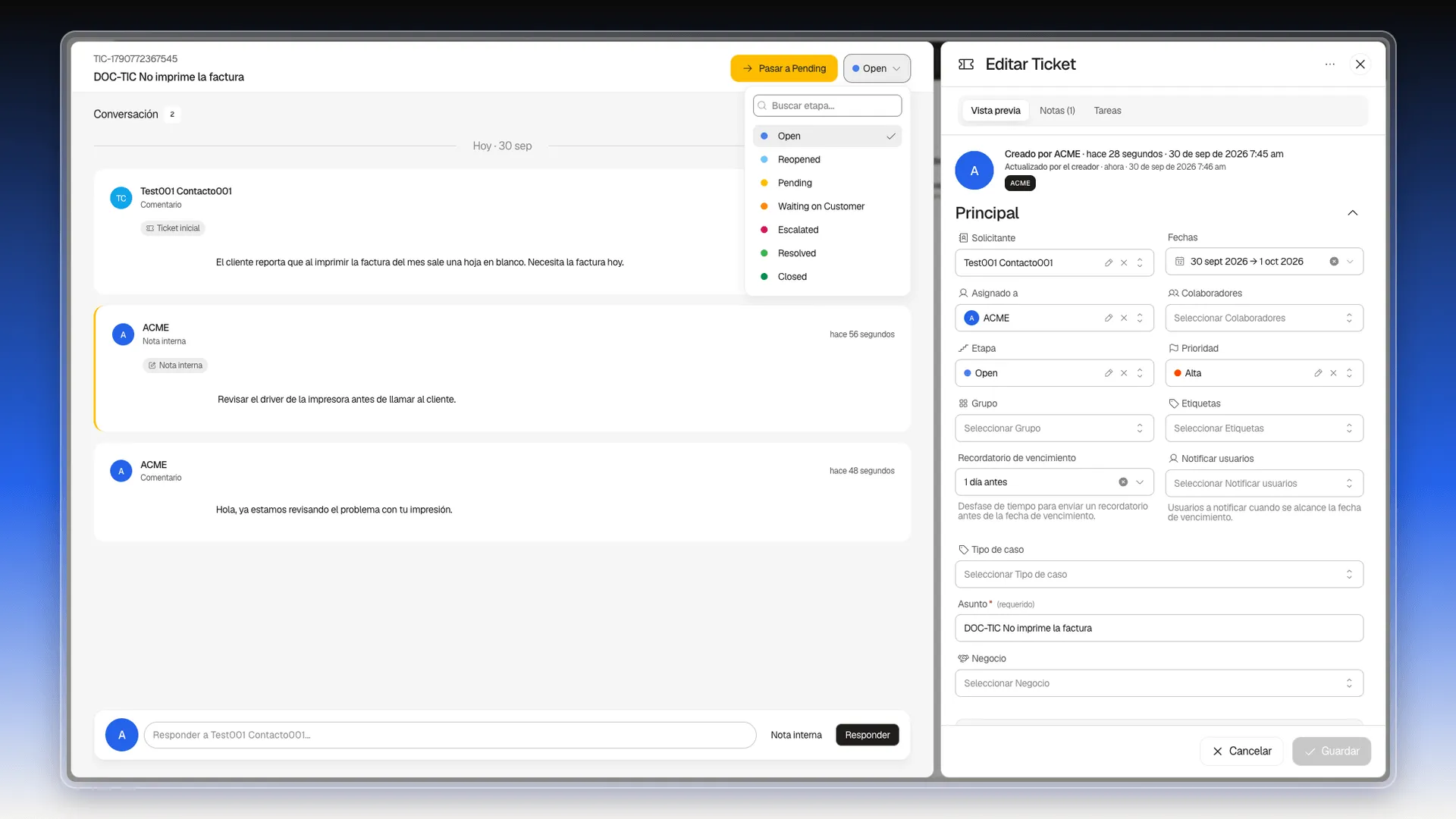1456x819 pixels.
Task: Clear the Etapa Open value
Action: [x=1124, y=373]
